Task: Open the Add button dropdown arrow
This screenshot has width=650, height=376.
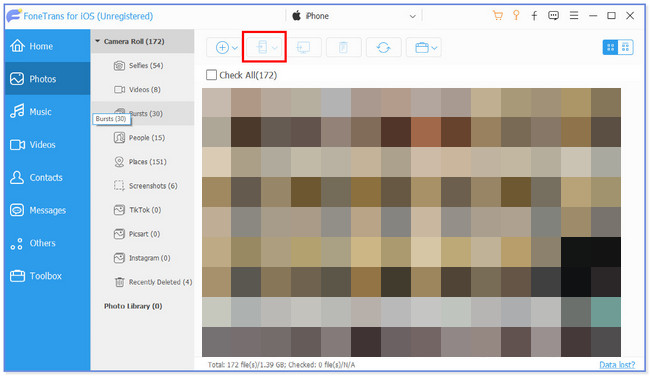Action: [x=235, y=48]
